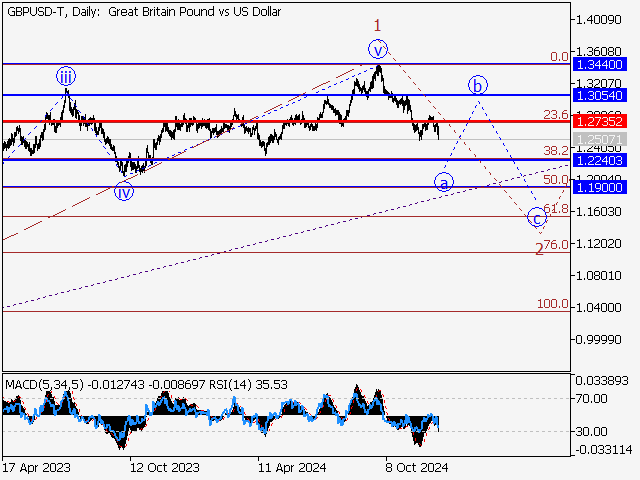Screen dimensions: 640x480
Task: Click the 8 Oct 2024 date marker
Action: [x=417, y=466]
